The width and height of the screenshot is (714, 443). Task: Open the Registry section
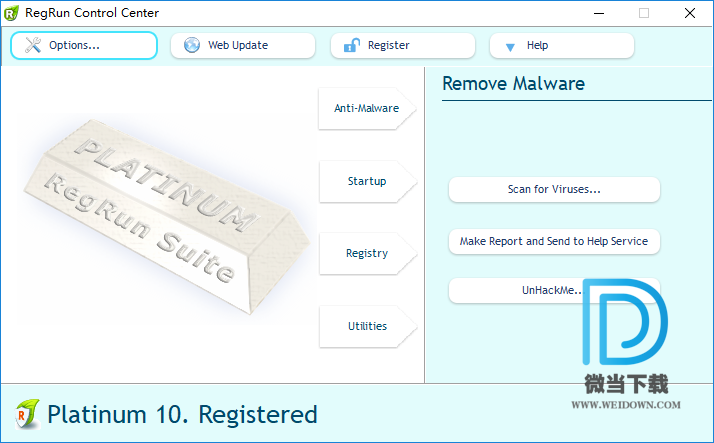[x=367, y=253]
